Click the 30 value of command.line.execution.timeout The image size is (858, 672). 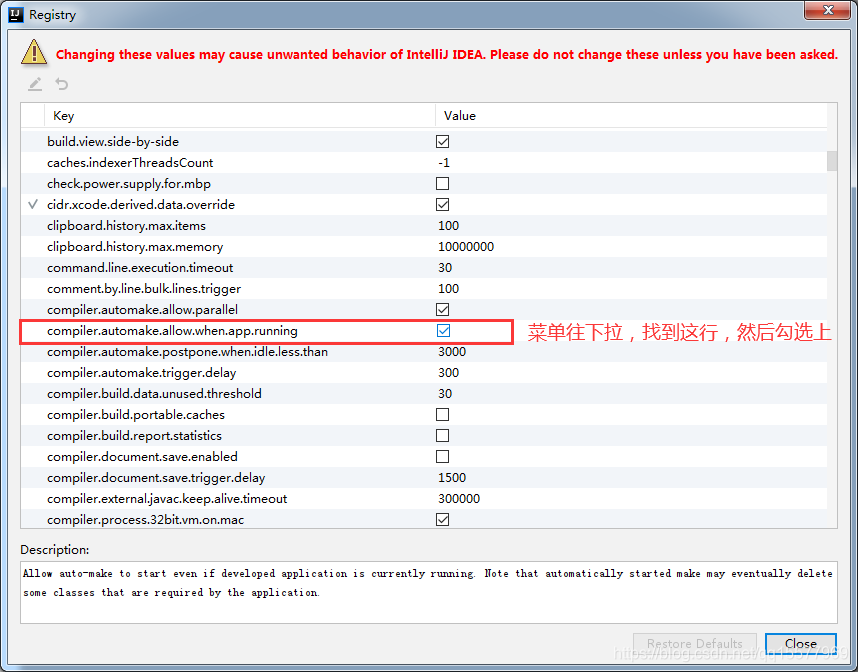point(445,268)
